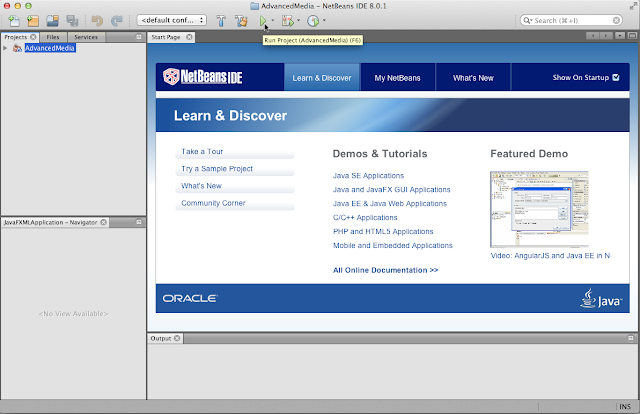Expand the AdvancedMedia project tree
Viewport: 640px width, 414px height.
(x=5, y=48)
